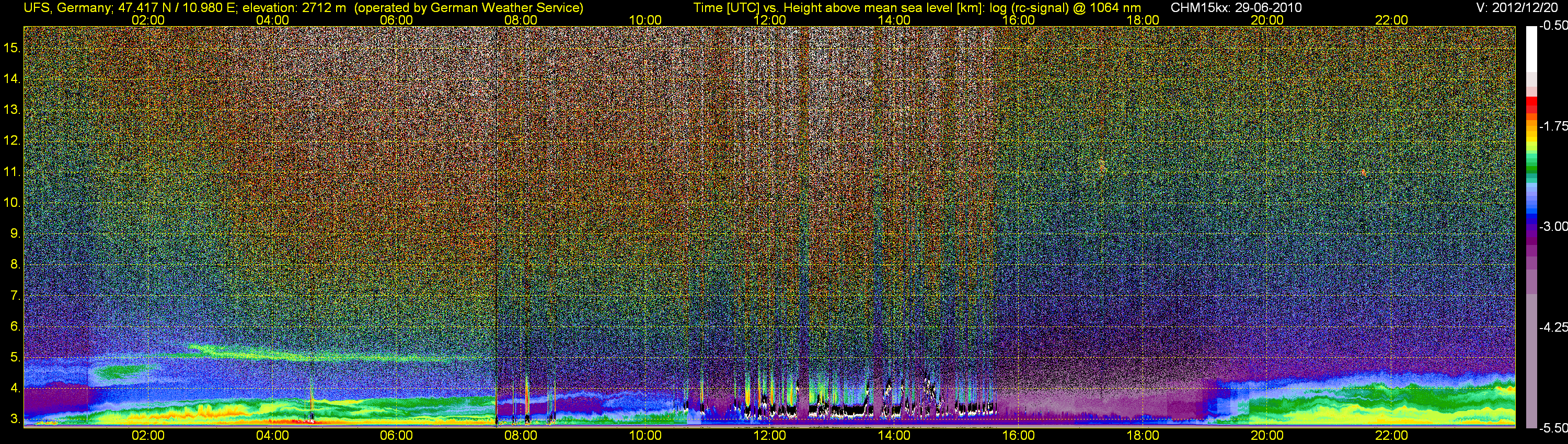
Task: Click the '12:00' label on top time axis
Action: pos(769,20)
